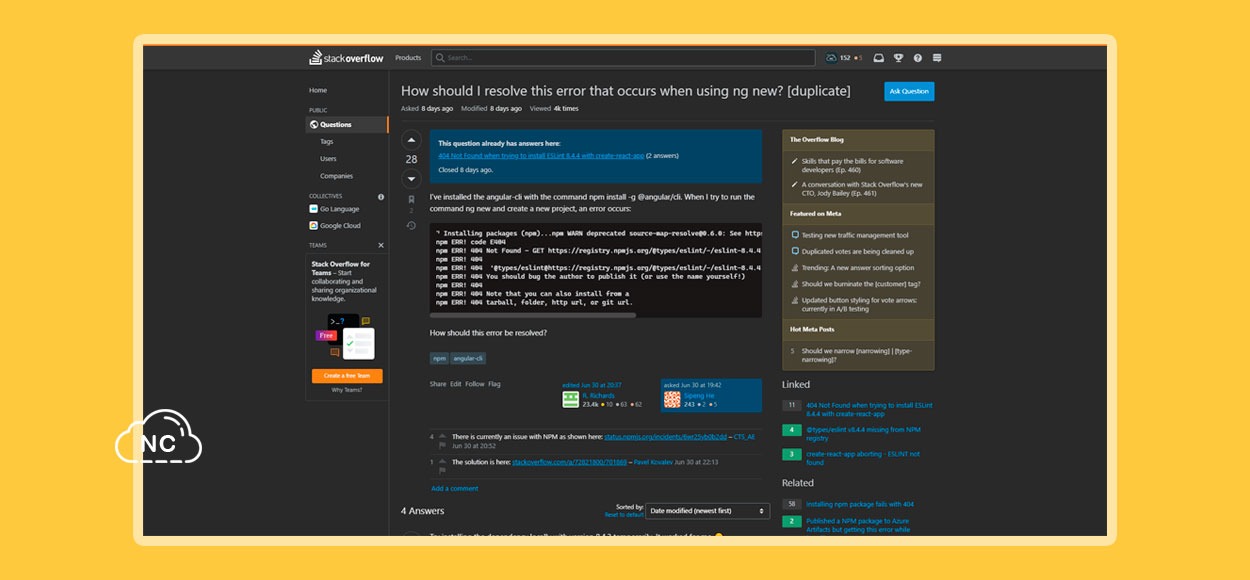Click Add a comment
1250x580 pixels.
454,489
